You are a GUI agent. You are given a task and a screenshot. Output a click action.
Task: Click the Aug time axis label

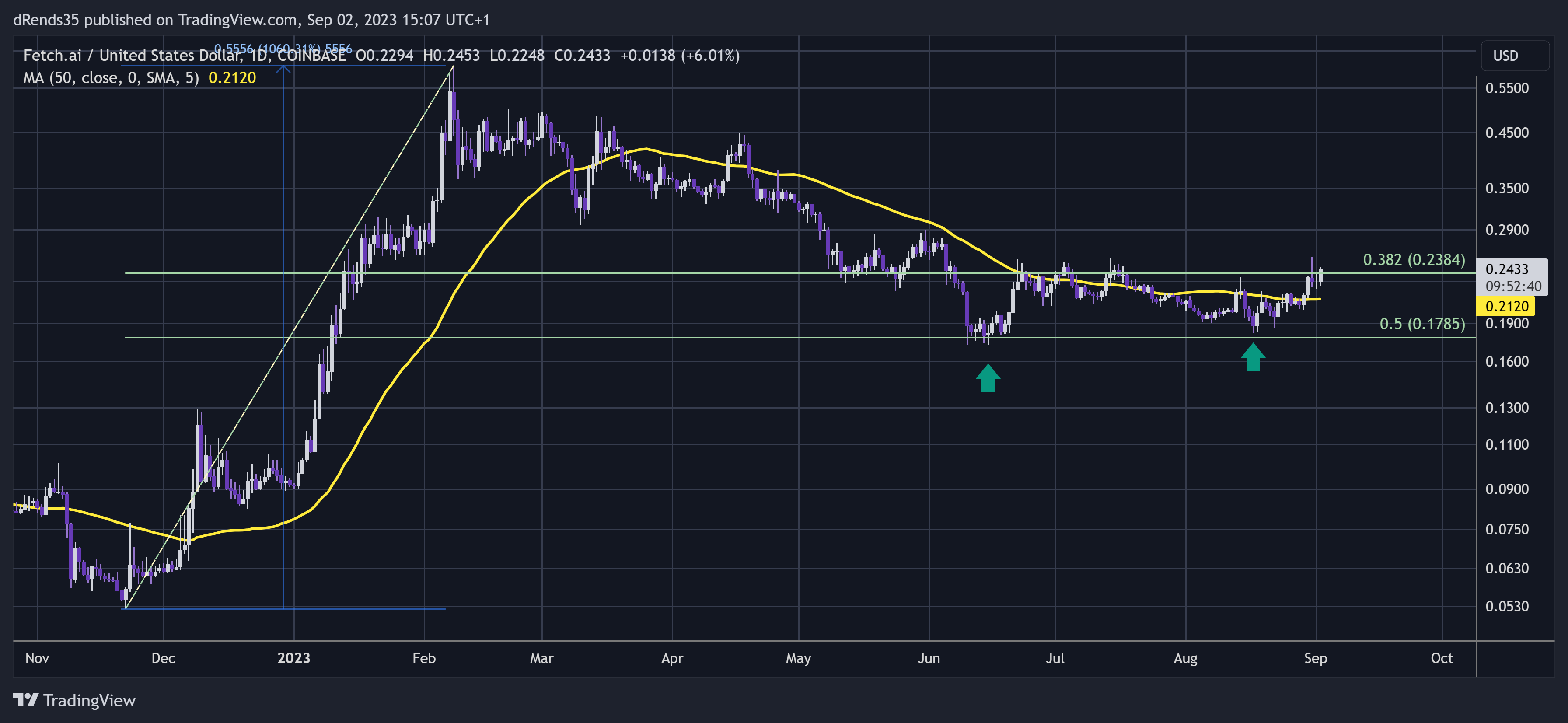(1185, 659)
